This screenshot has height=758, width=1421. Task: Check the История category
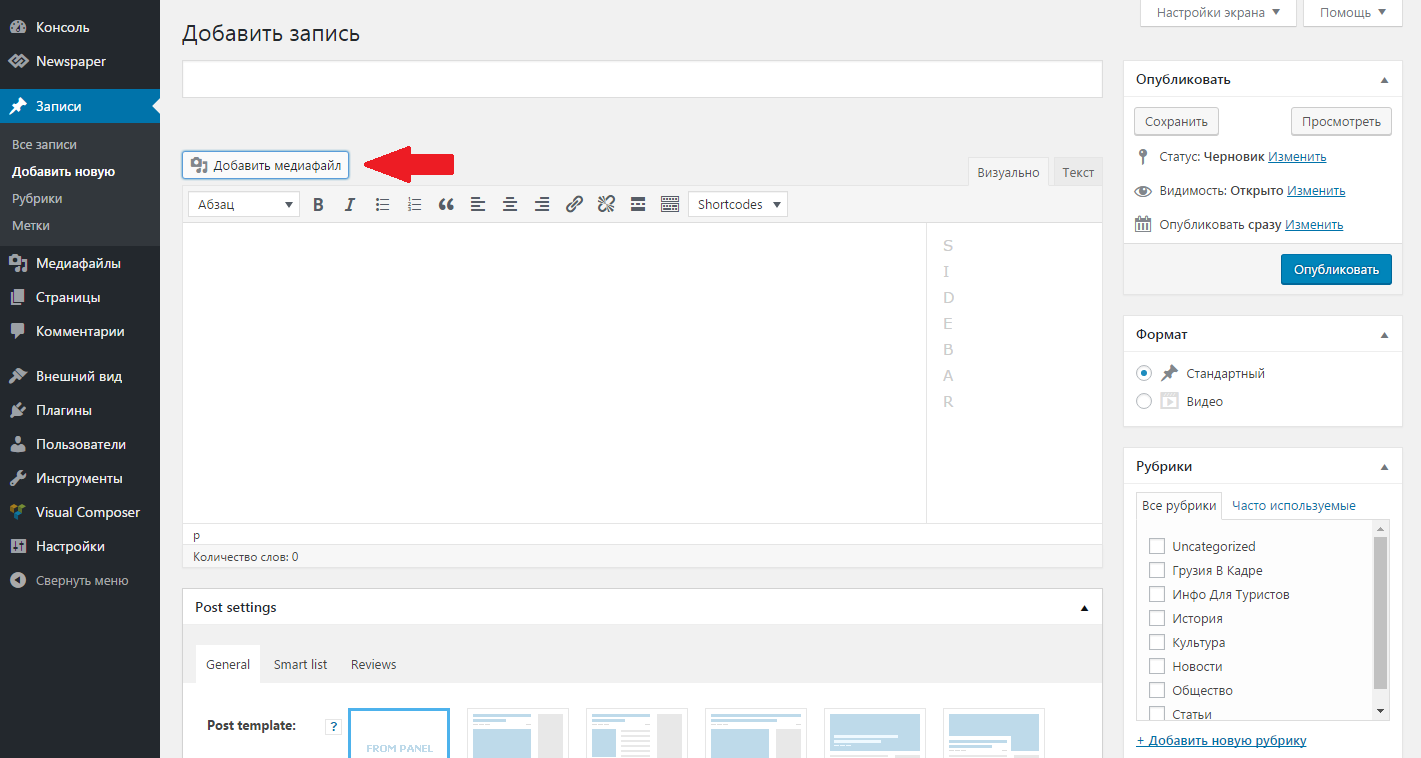click(x=1157, y=618)
